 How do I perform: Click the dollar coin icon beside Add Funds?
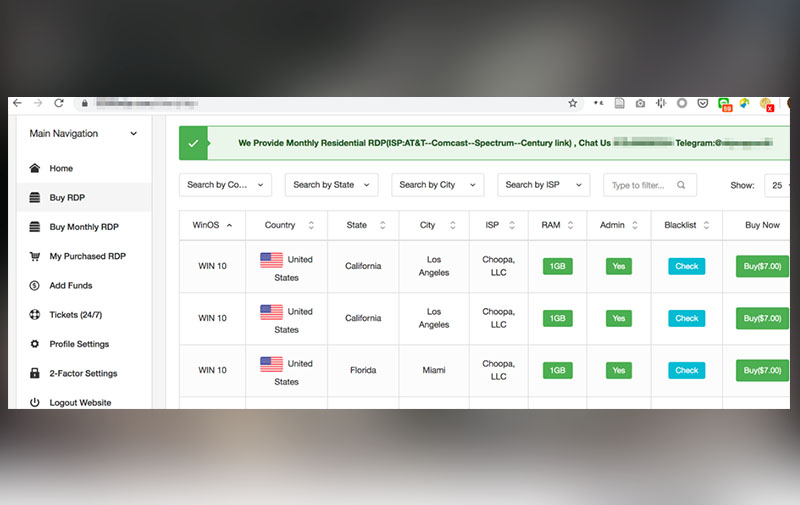coord(35,286)
